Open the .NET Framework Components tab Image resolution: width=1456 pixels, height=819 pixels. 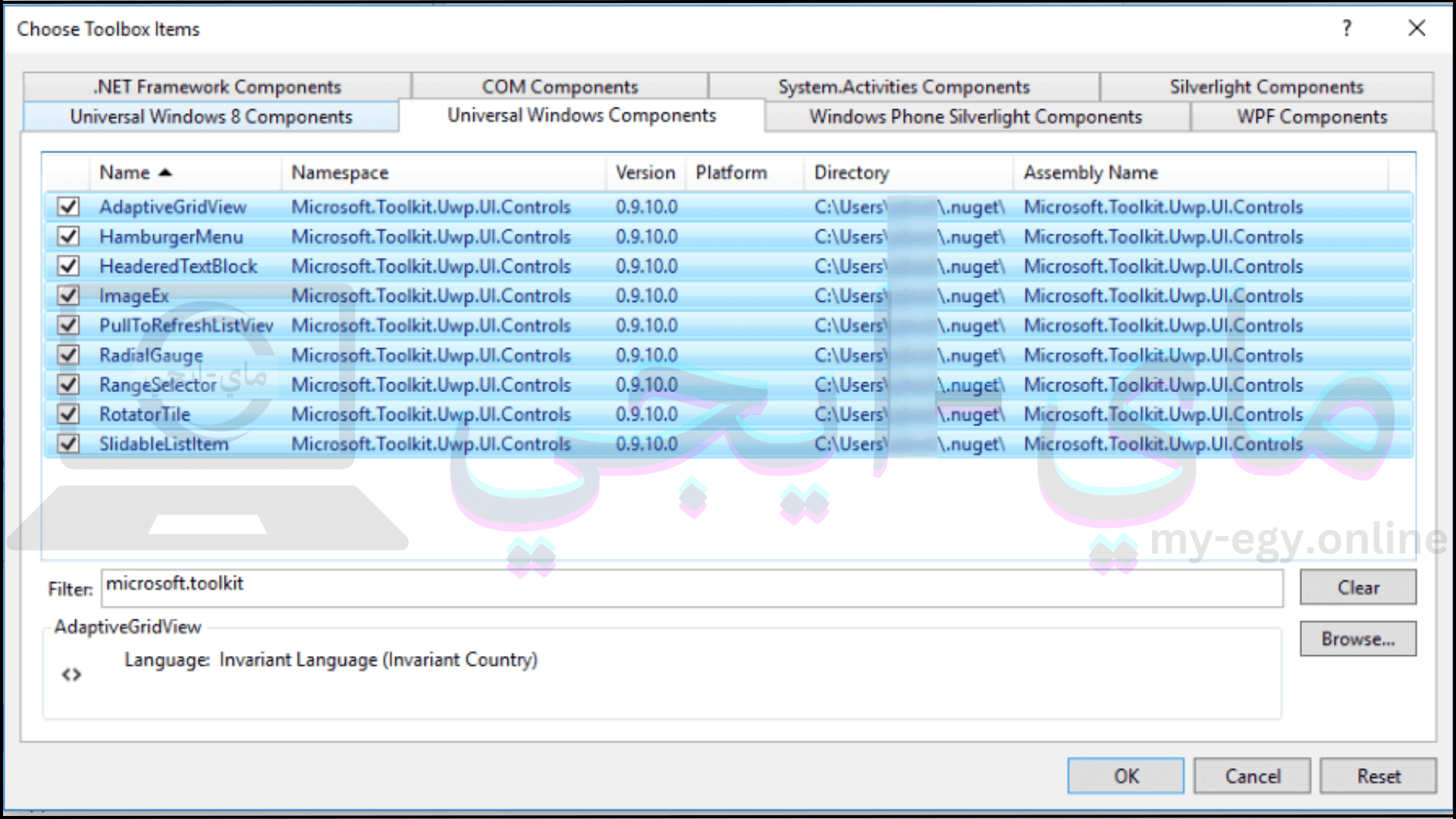[217, 86]
